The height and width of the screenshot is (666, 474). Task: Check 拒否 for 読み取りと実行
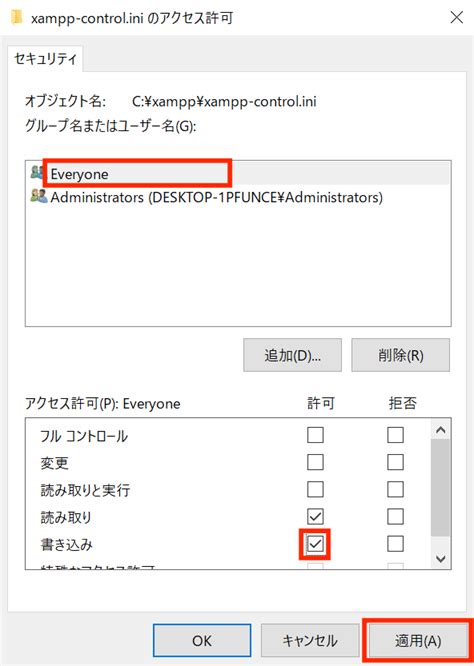(395, 490)
